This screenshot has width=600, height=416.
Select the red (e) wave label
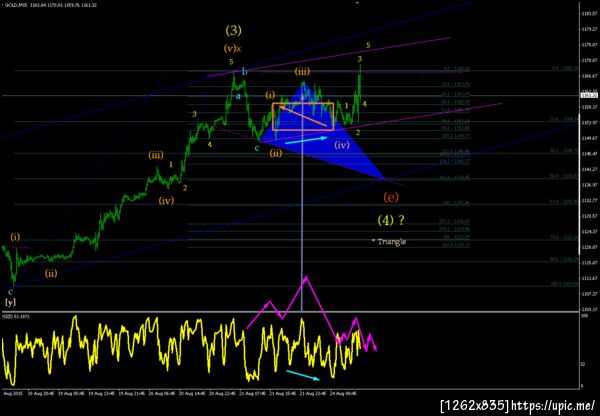tap(391, 197)
